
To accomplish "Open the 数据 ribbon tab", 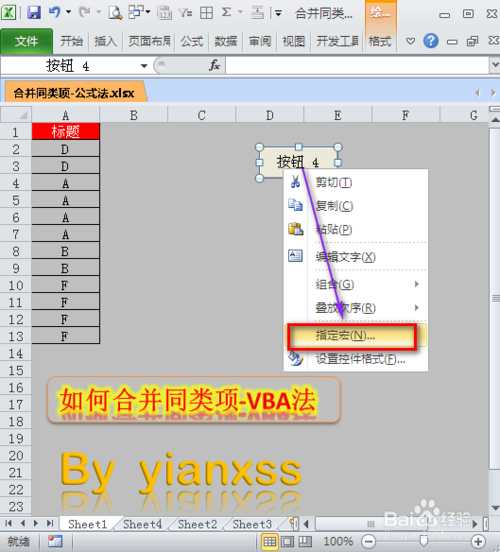I will point(225,41).
